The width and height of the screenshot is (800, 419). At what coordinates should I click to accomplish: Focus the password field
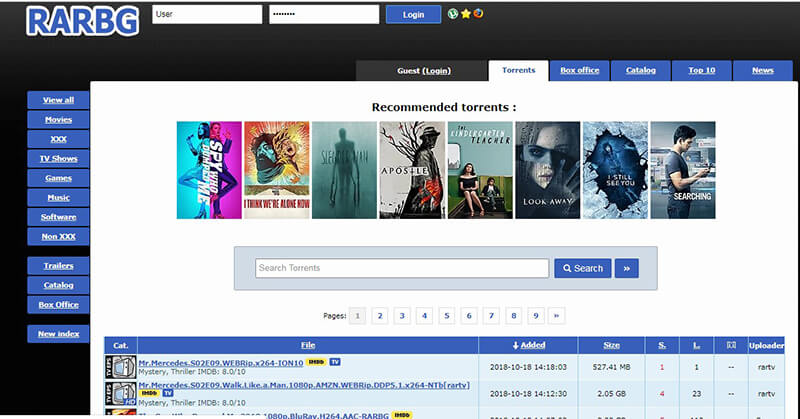pyautogui.click(x=324, y=14)
